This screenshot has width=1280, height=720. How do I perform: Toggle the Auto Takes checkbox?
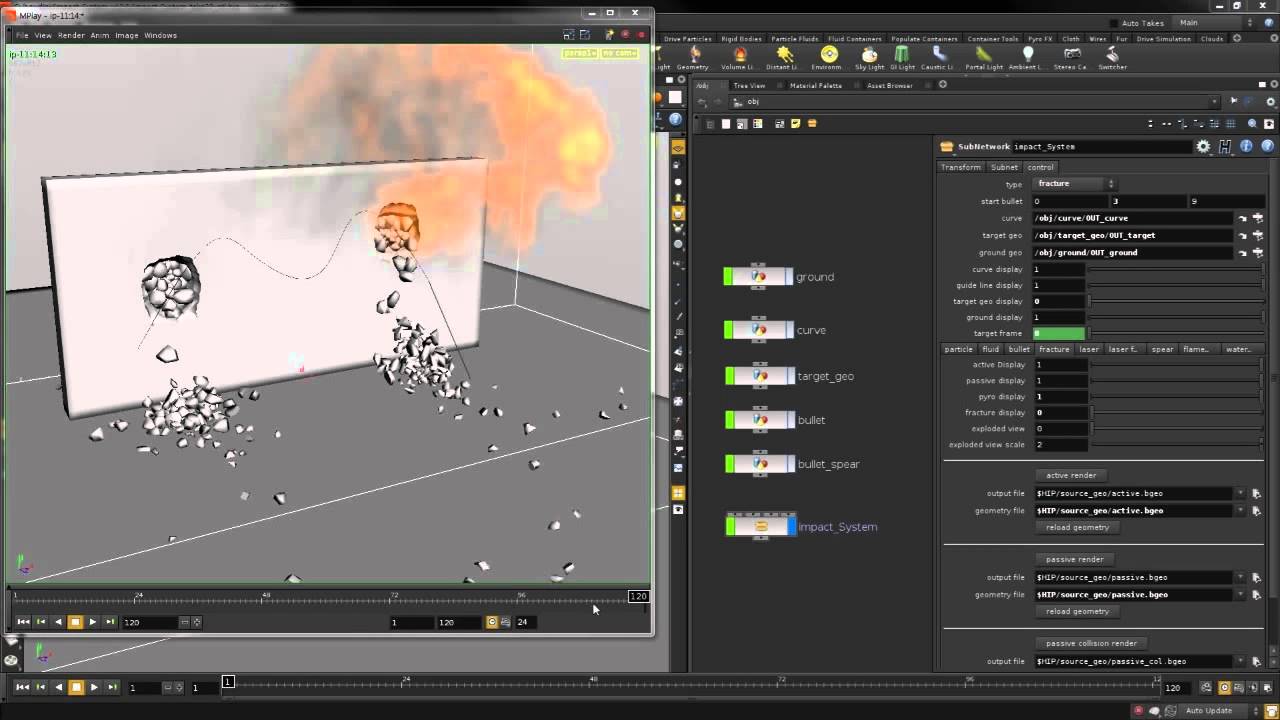click(x=1115, y=23)
